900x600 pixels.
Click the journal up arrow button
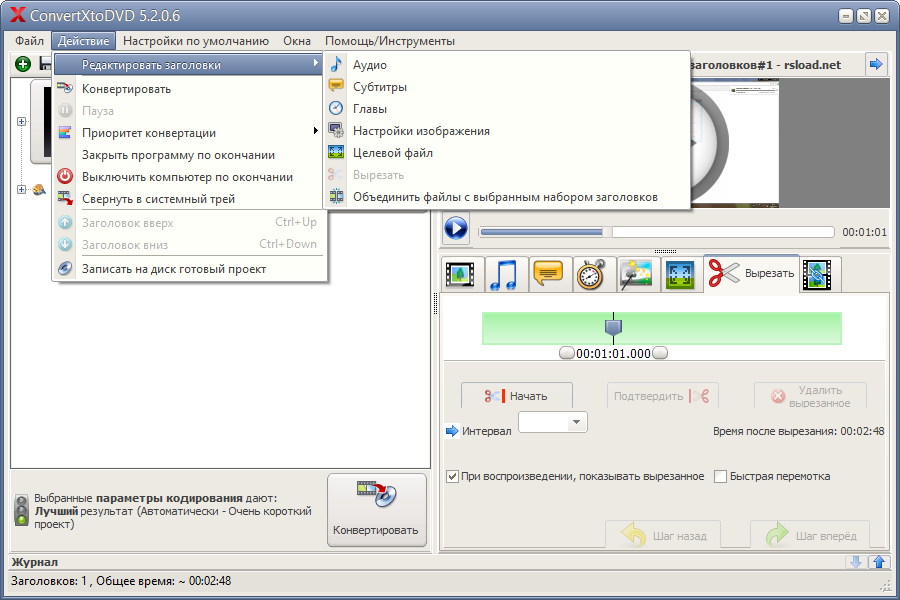[x=879, y=562]
